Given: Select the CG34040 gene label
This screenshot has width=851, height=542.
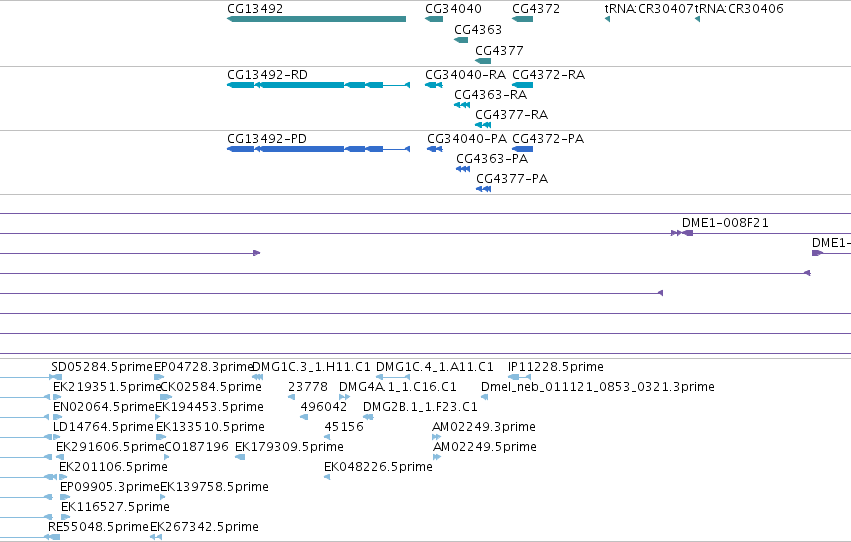Looking at the screenshot, I should [x=453, y=9].
